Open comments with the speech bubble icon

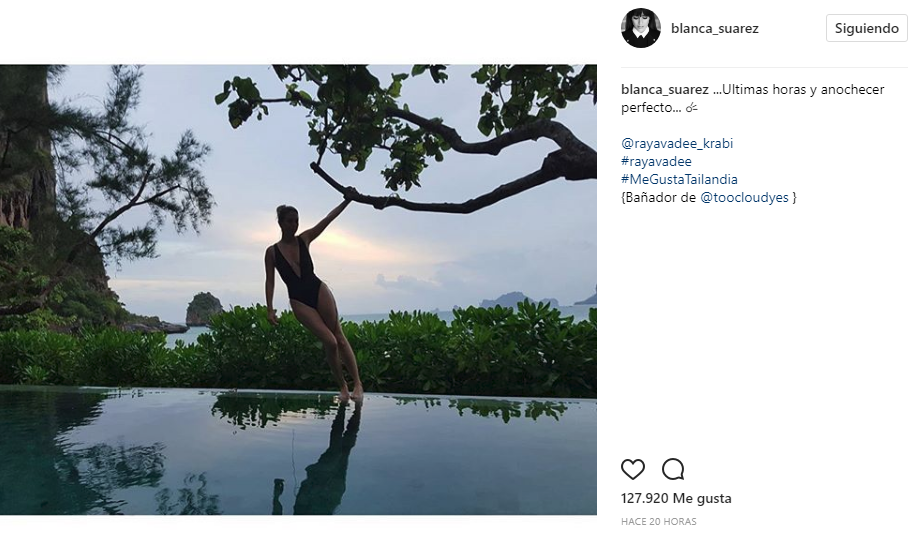tap(673, 469)
